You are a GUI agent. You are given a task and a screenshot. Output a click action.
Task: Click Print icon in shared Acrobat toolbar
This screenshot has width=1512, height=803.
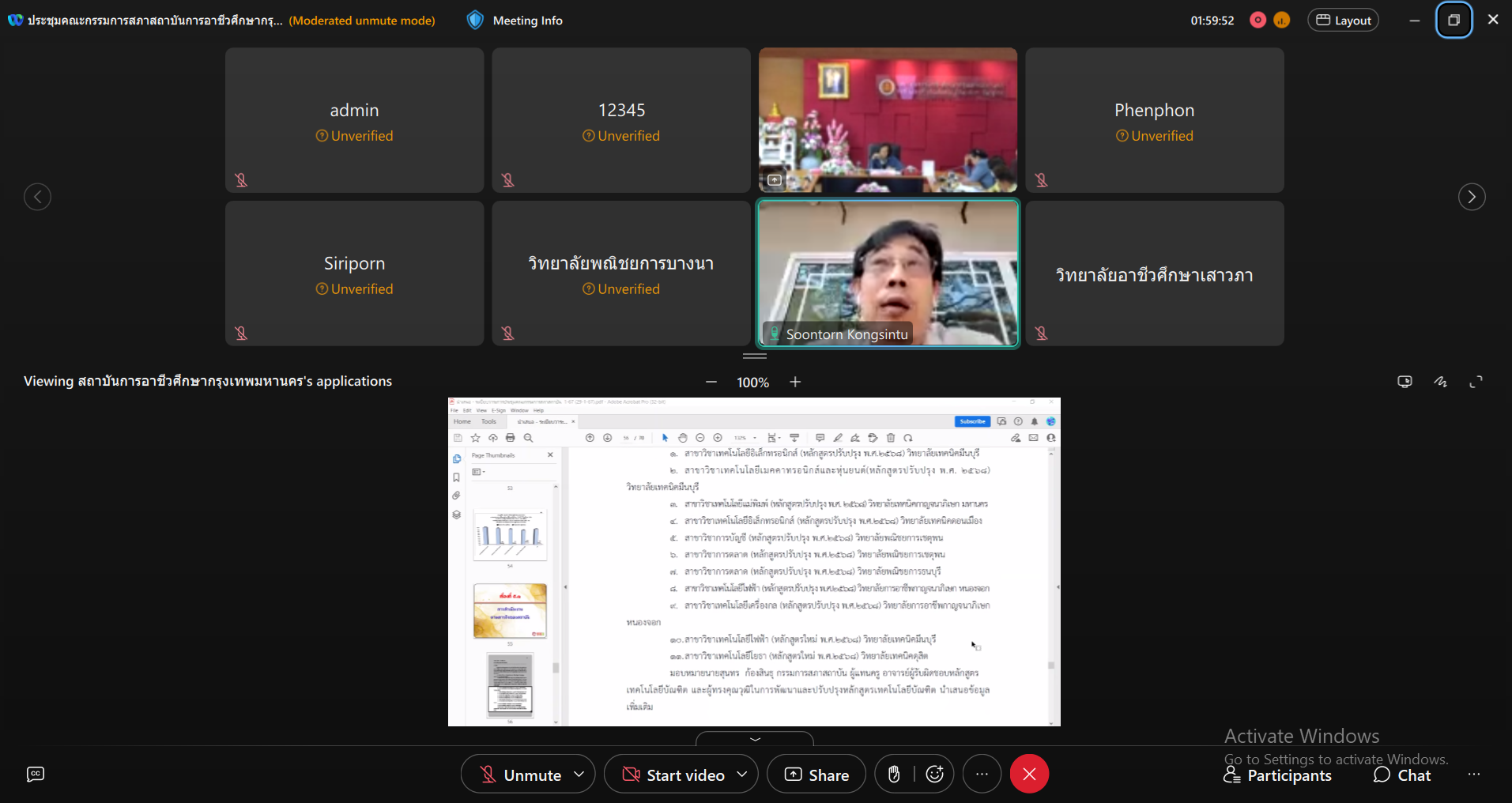point(510,438)
